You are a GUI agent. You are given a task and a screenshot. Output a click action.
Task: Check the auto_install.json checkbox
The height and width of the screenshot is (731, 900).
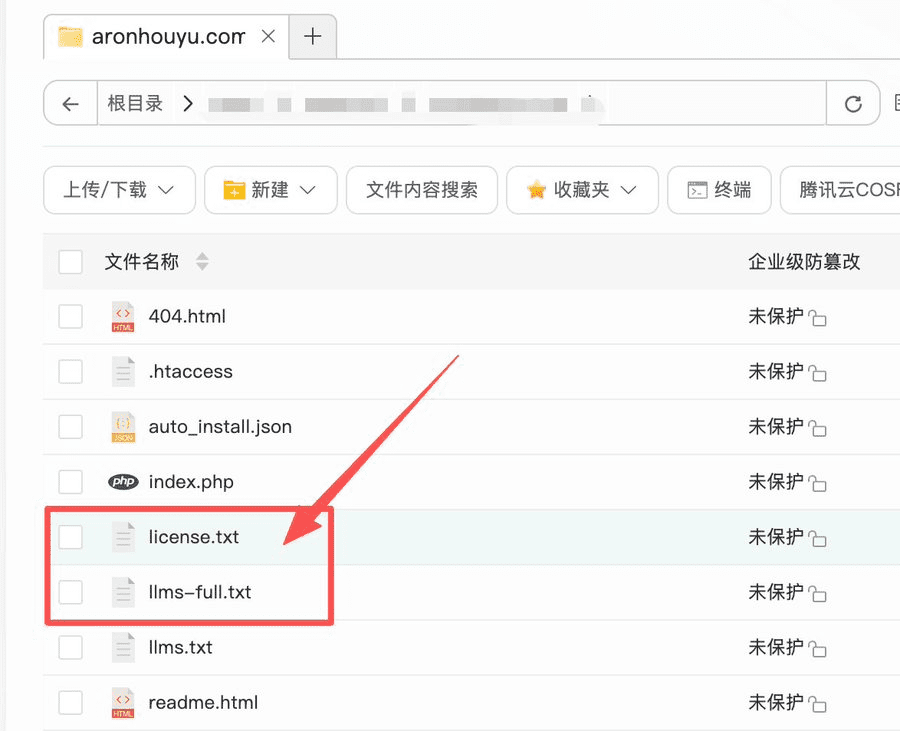71,427
